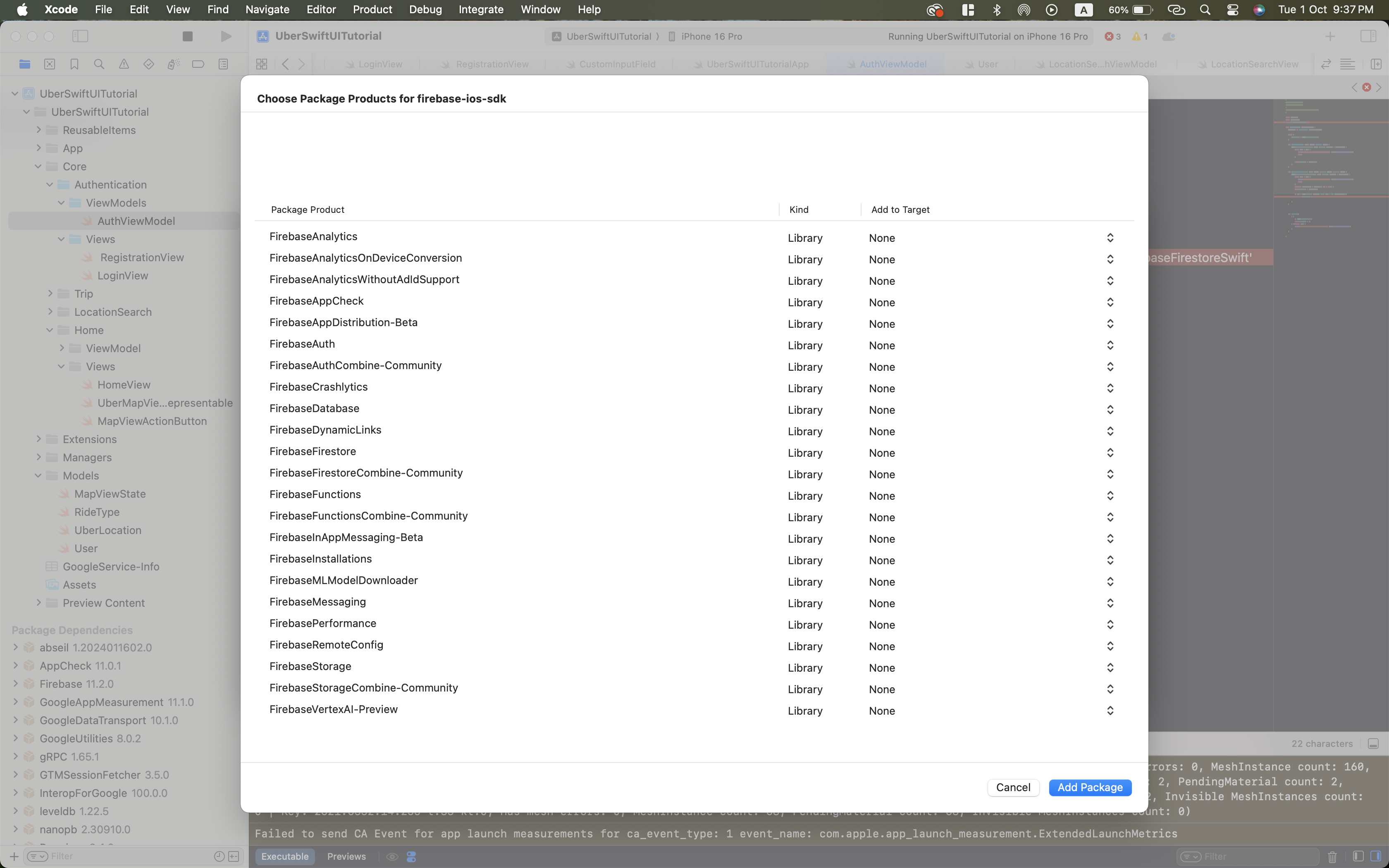
Task: Open the Editor menu
Action: click(321, 10)
